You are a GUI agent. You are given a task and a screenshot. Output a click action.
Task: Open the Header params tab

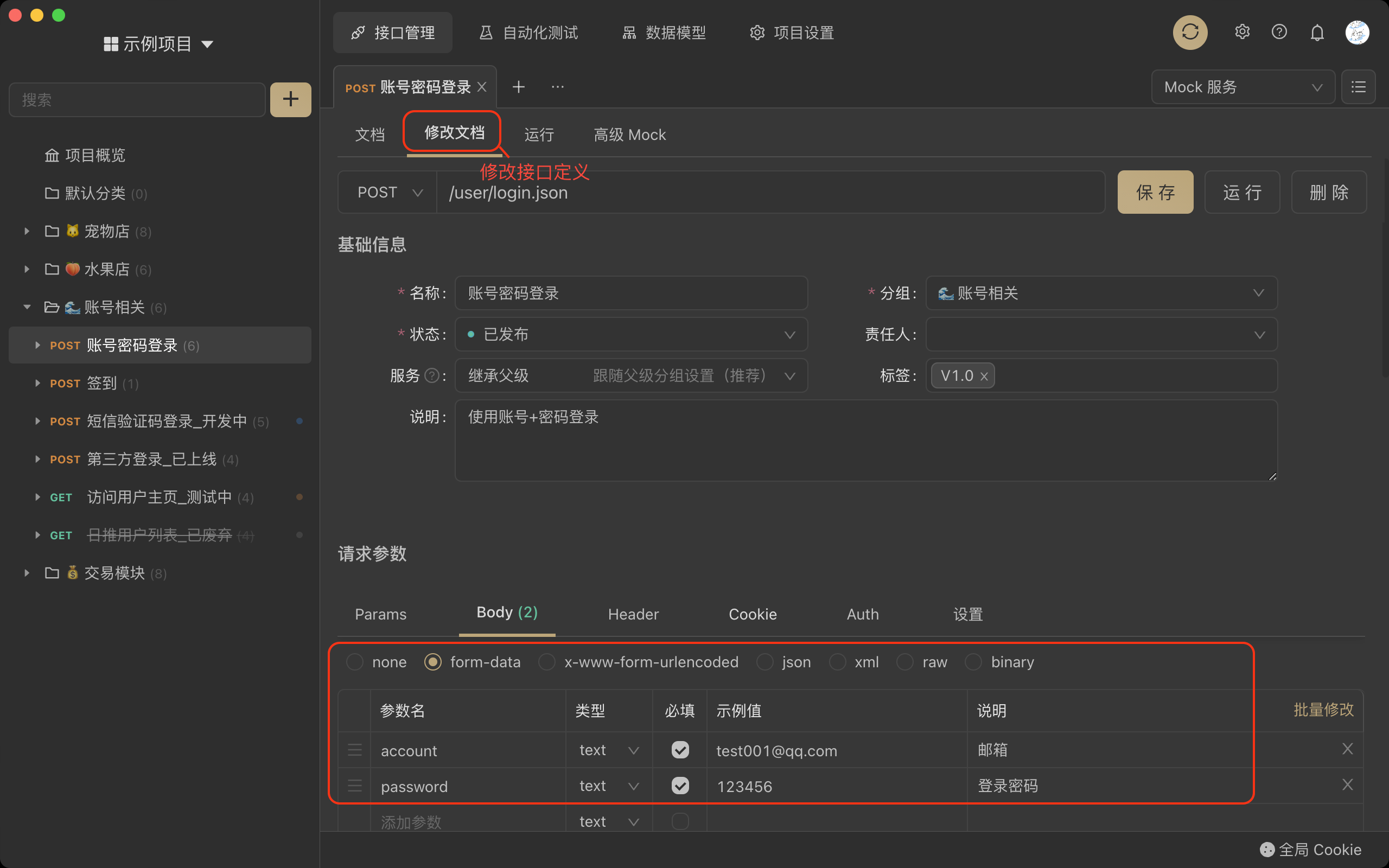coord(633,614)
